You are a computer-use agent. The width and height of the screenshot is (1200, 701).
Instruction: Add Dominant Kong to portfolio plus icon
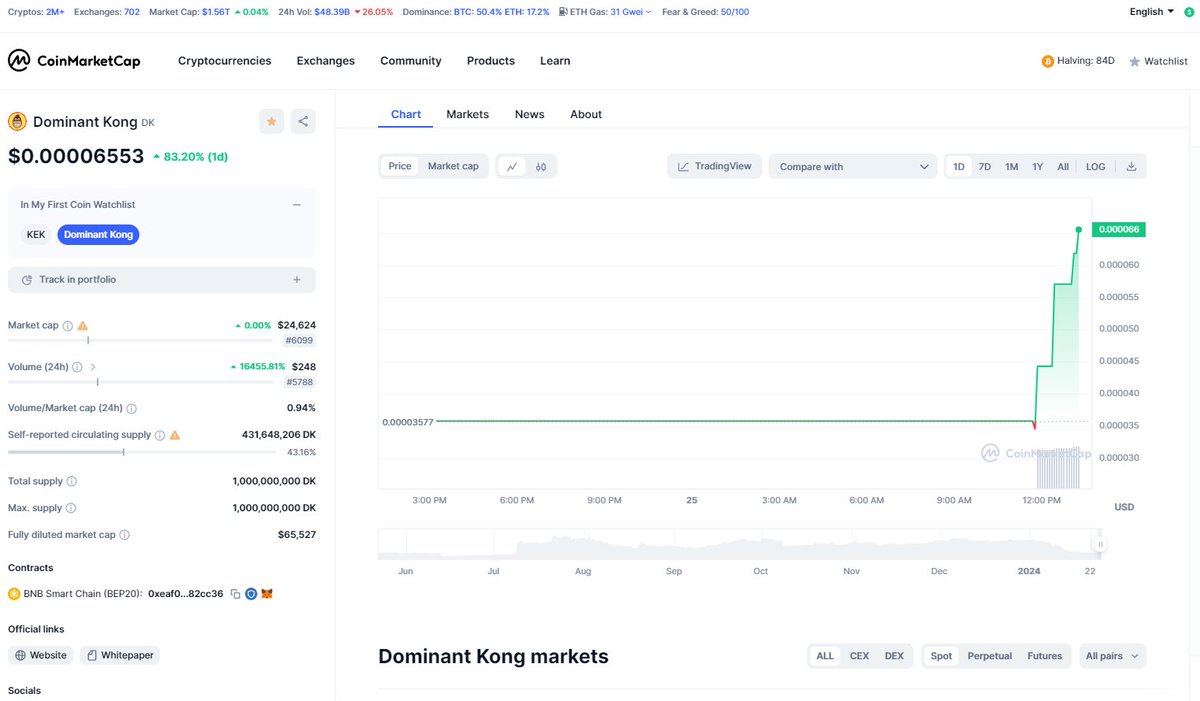click(297, 280)
